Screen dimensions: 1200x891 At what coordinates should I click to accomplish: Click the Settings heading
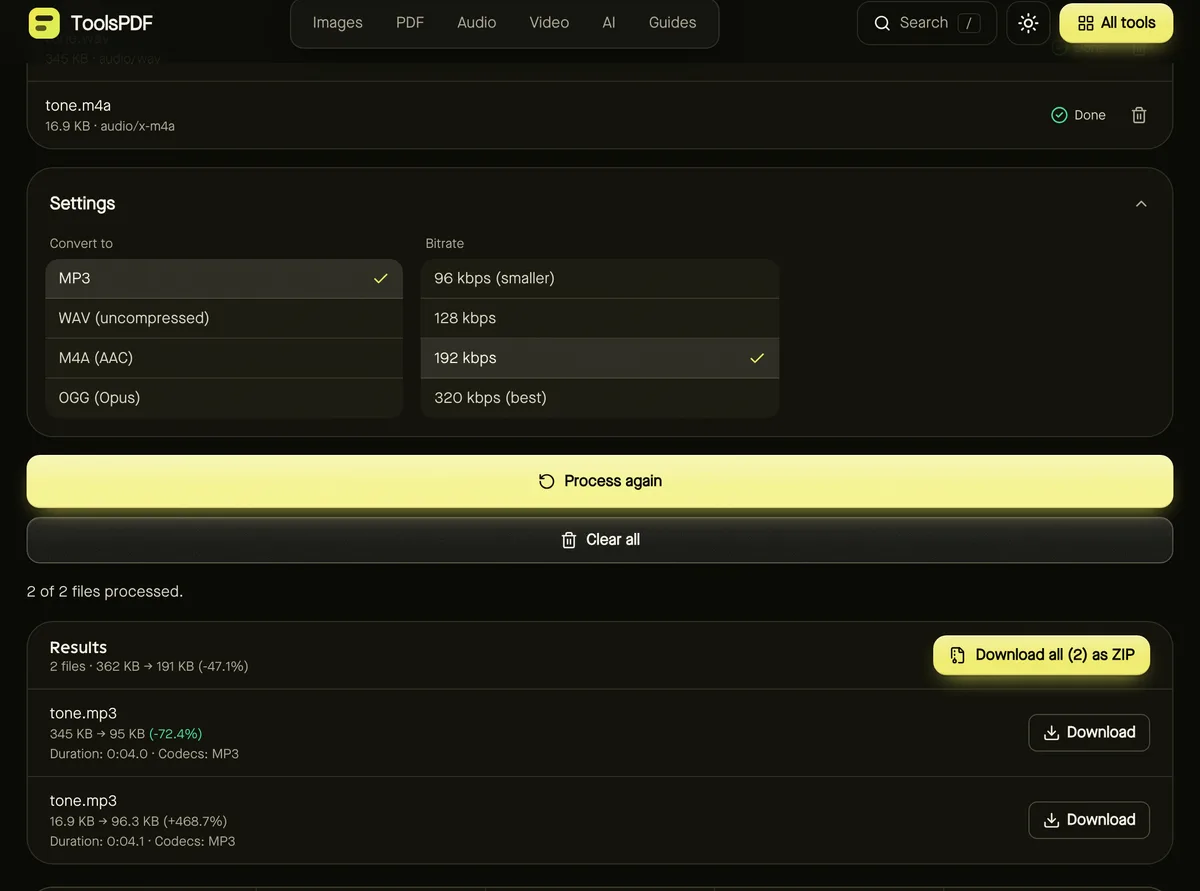[x=82, y=204]
